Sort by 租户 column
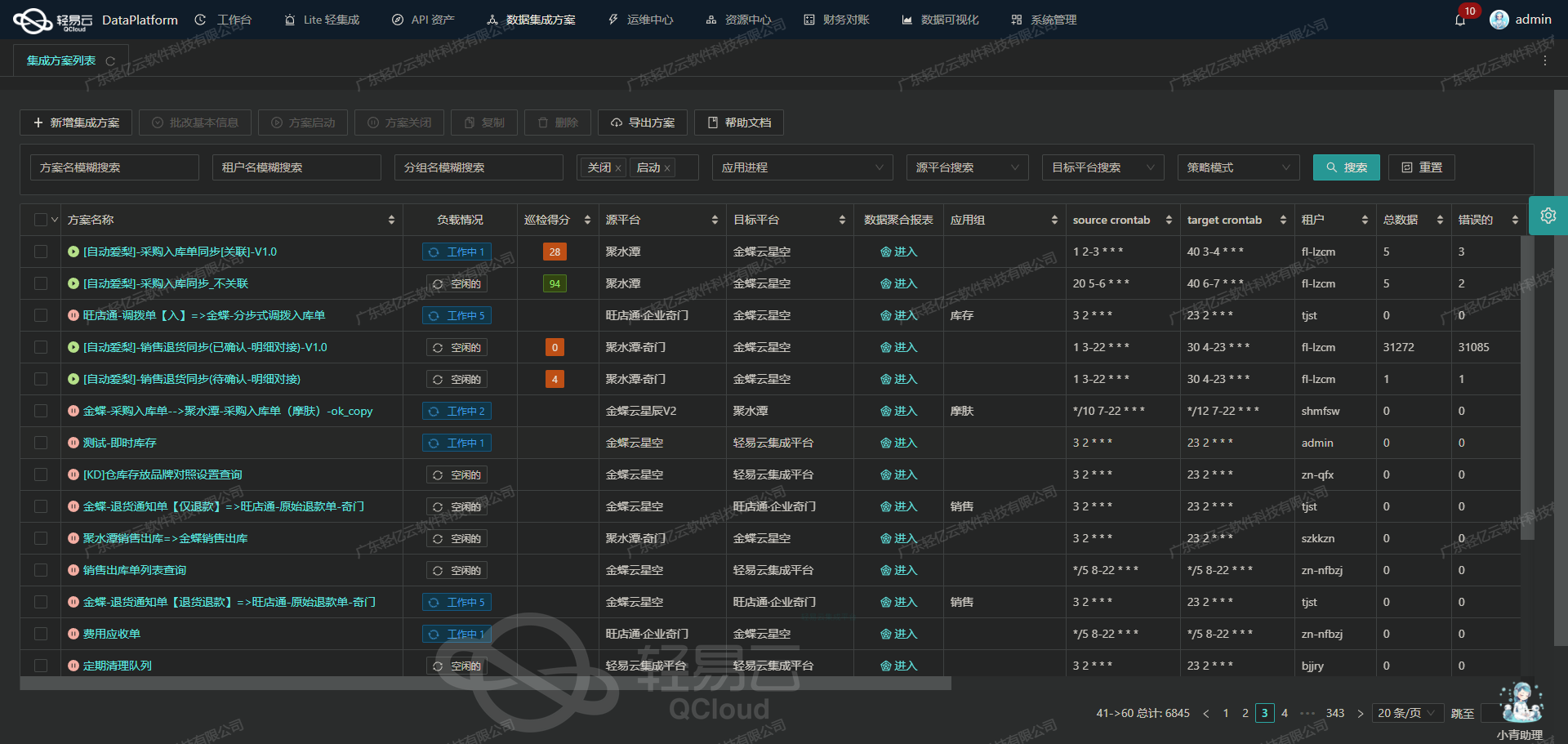The width and height of the screenshot is (1568, 744). 1365,221
